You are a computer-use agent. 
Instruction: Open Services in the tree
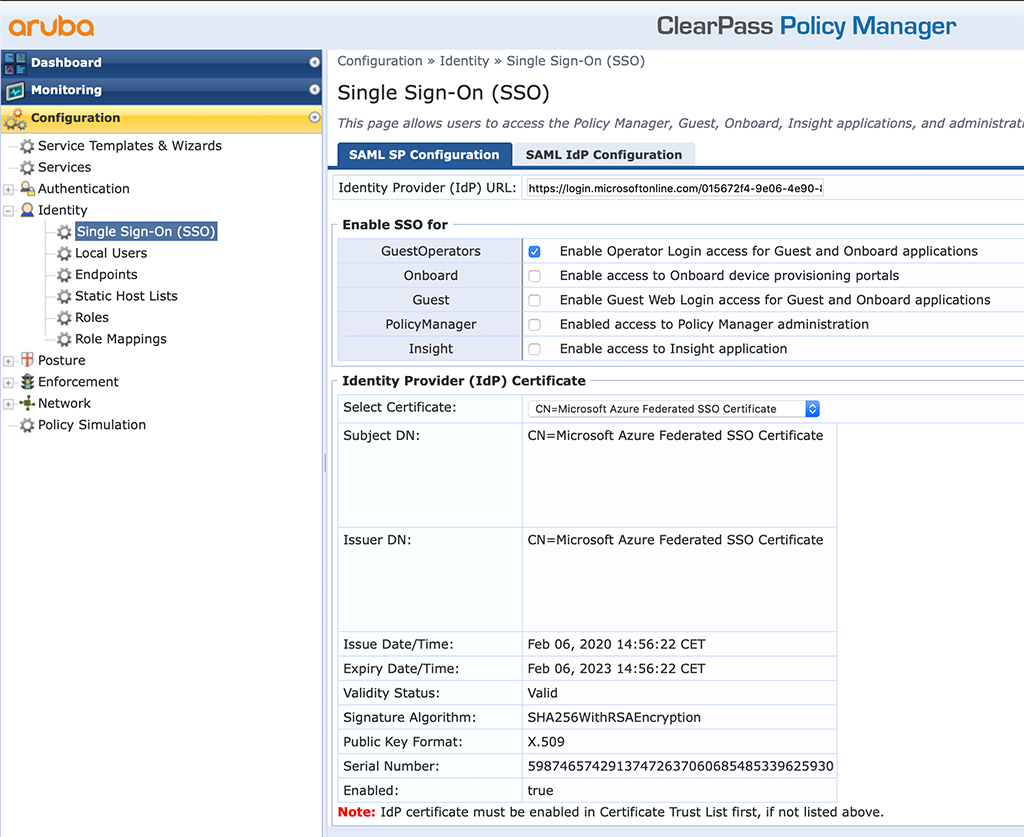click(x=65, y=167)
